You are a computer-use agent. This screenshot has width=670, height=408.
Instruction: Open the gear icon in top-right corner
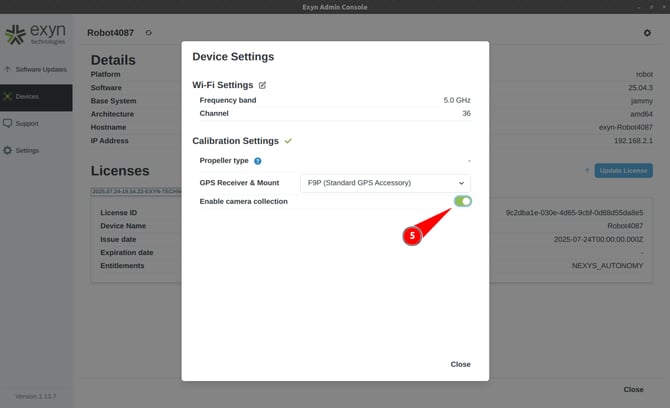click(x=646, y=33)
